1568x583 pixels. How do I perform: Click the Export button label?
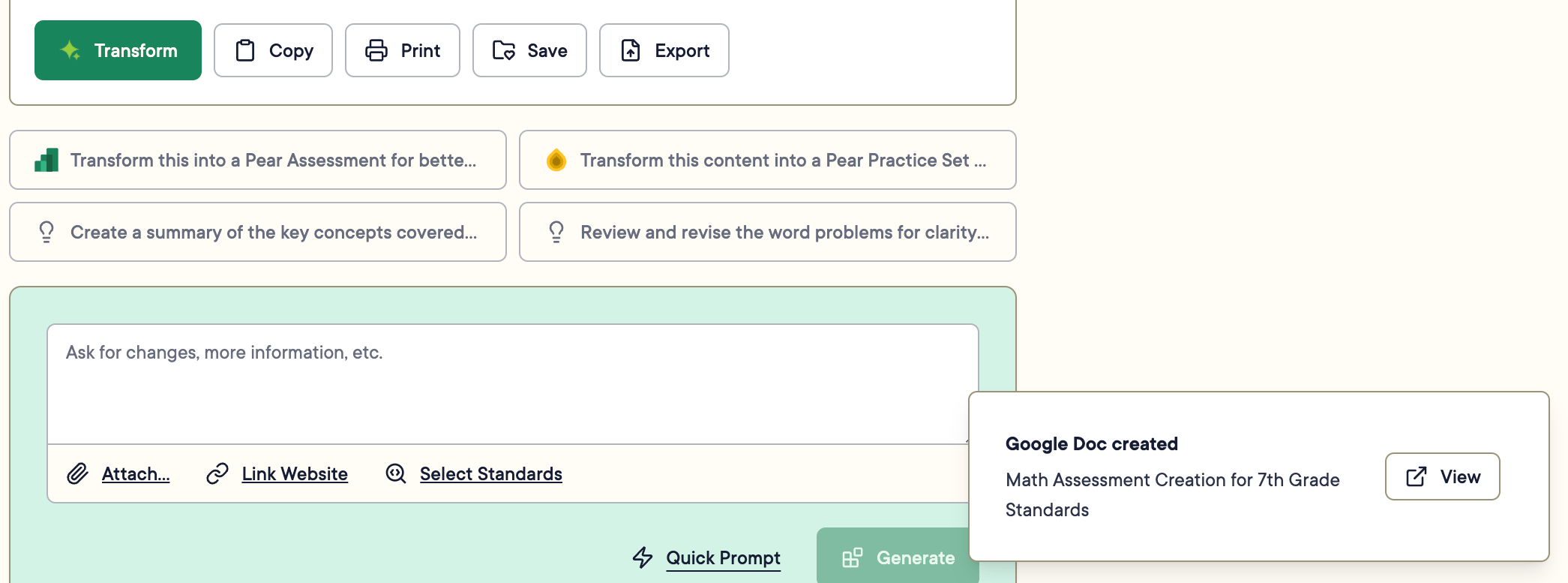(682, 50)
